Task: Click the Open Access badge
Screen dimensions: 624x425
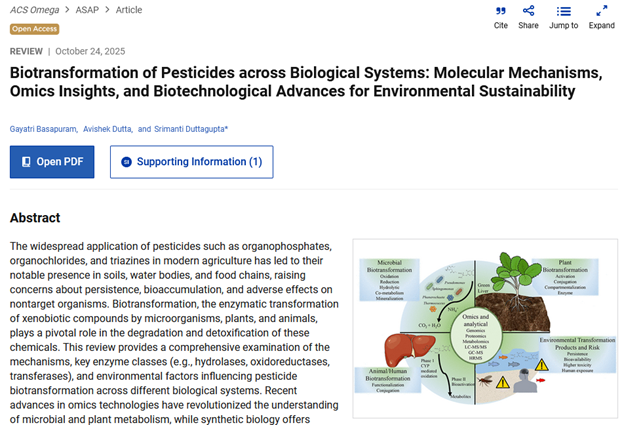Action: click(x=34, y=29)
